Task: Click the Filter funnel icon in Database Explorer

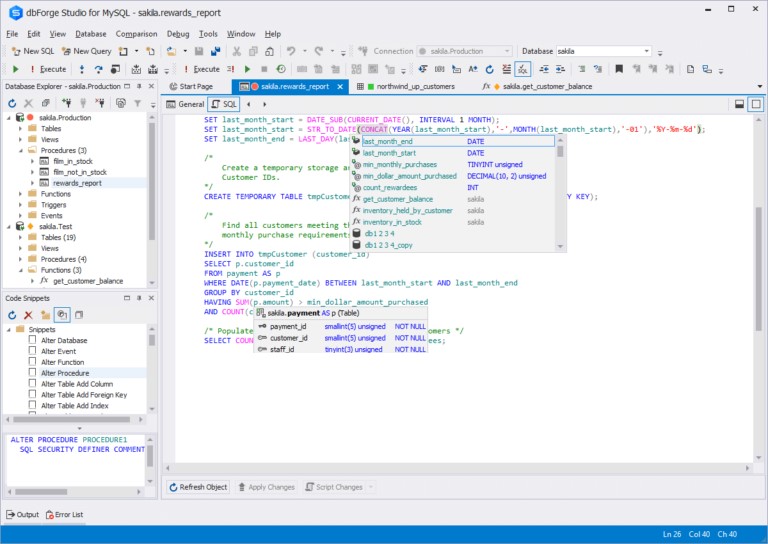Action: pos(138,103)
